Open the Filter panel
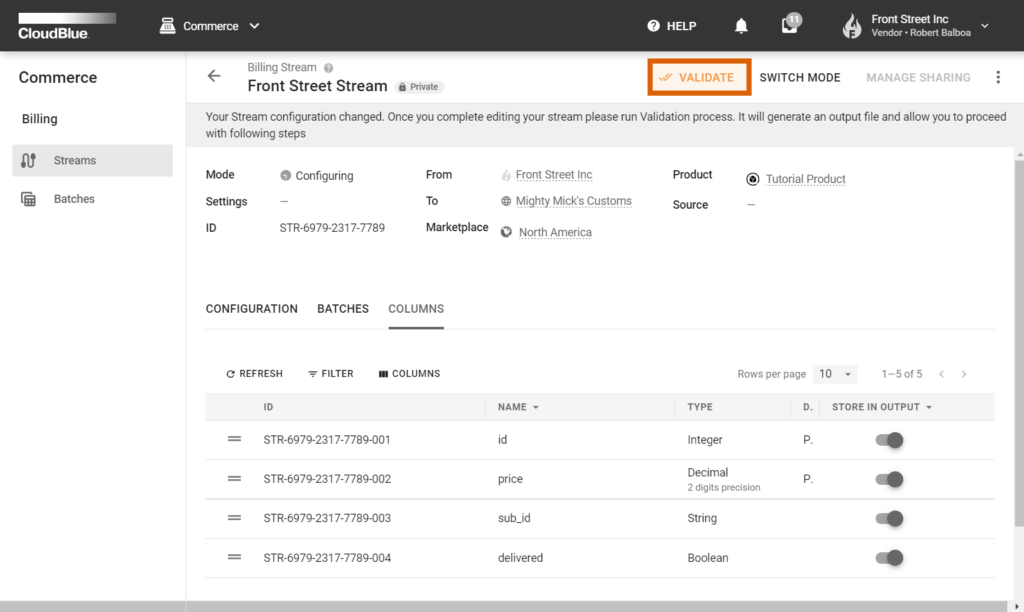This screenshot has width=1024, height=612. [330, 374]
